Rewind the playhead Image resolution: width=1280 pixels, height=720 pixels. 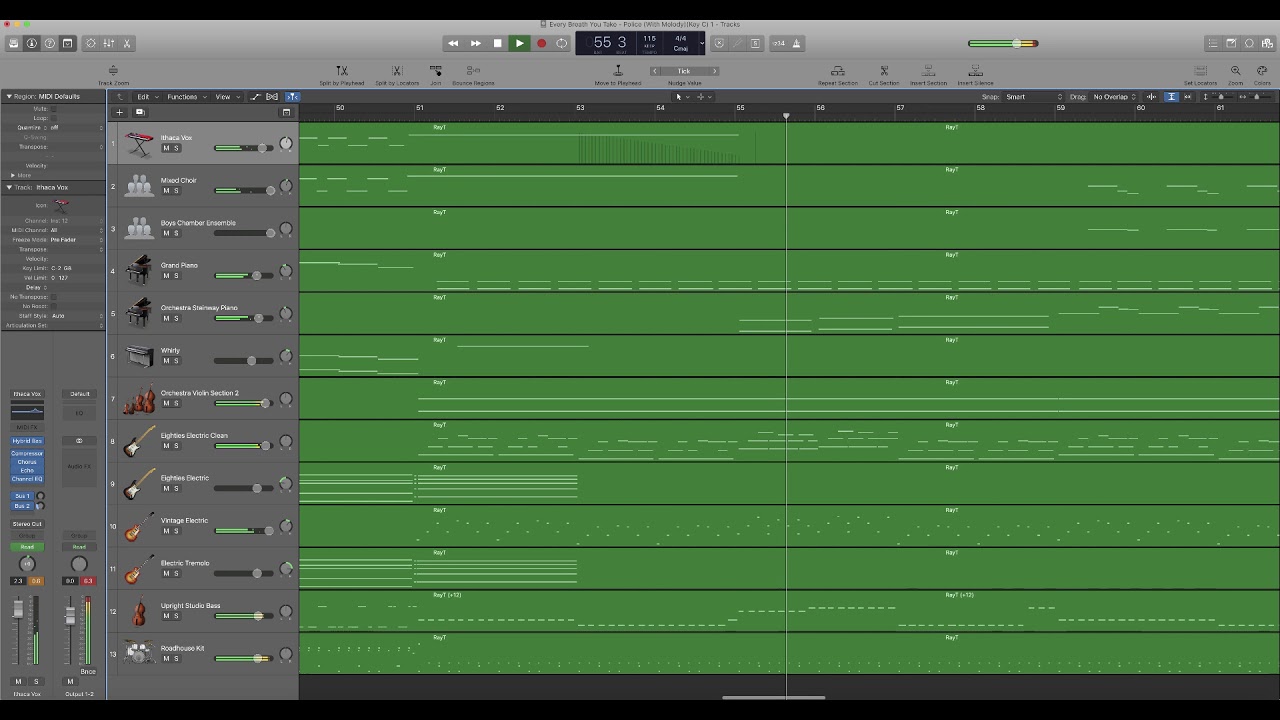pyautogui.click(x=453, y=43)
